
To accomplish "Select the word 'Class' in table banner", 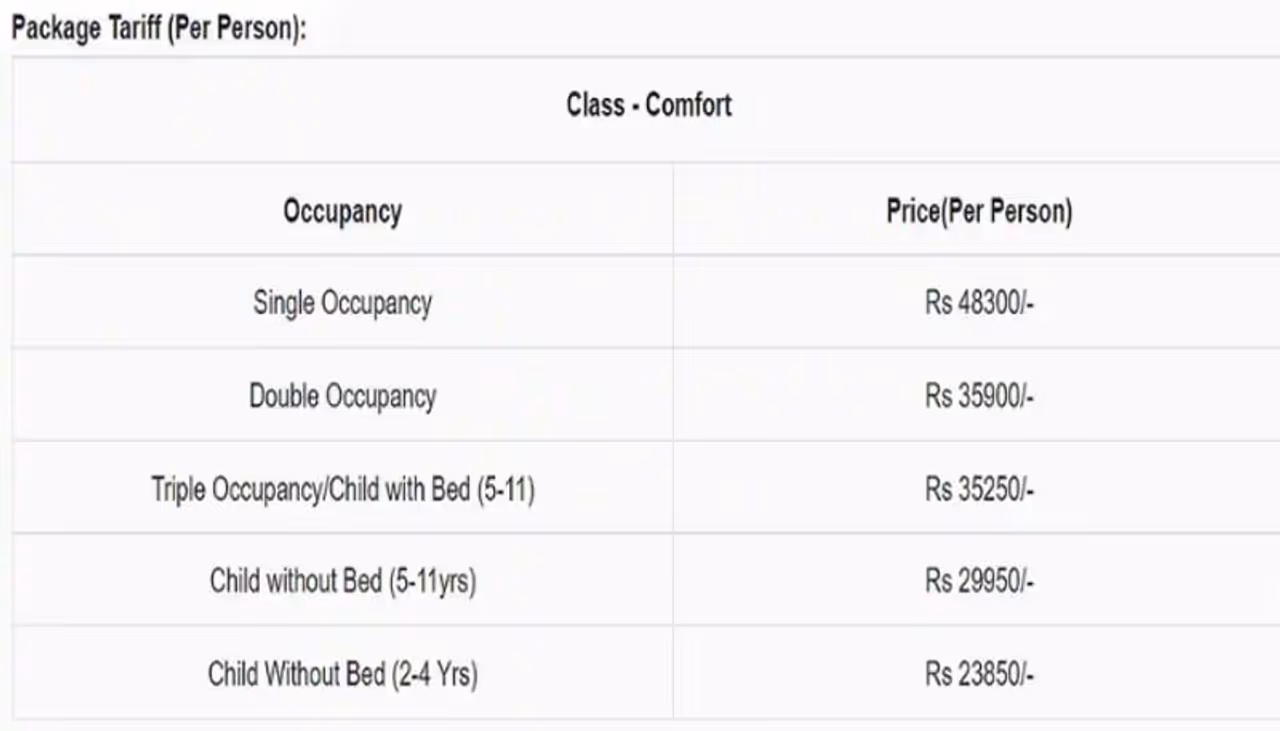I will pyautogui.click(x=595, y=105).
